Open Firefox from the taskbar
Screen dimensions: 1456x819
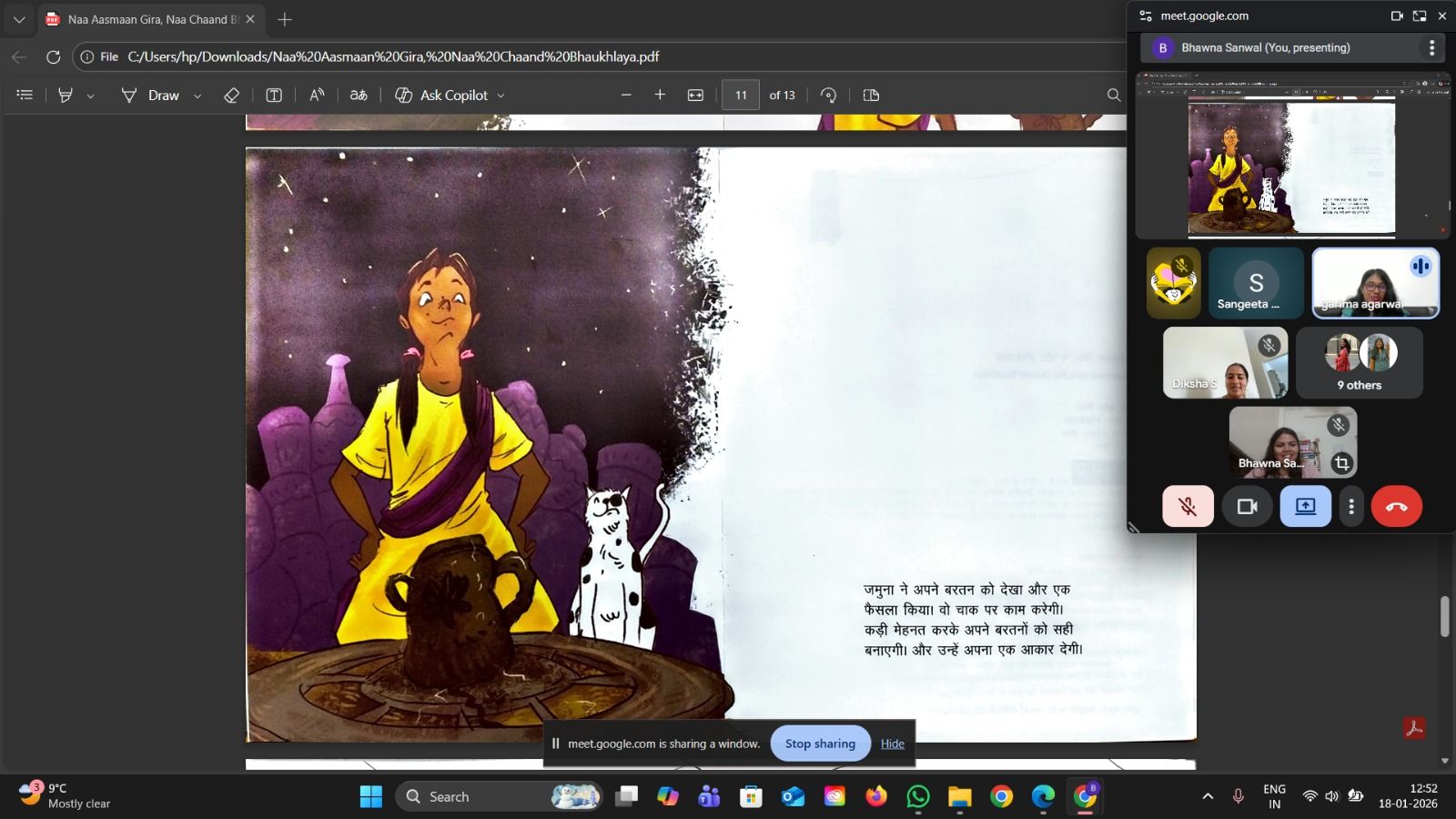click(x=876, y=796)
